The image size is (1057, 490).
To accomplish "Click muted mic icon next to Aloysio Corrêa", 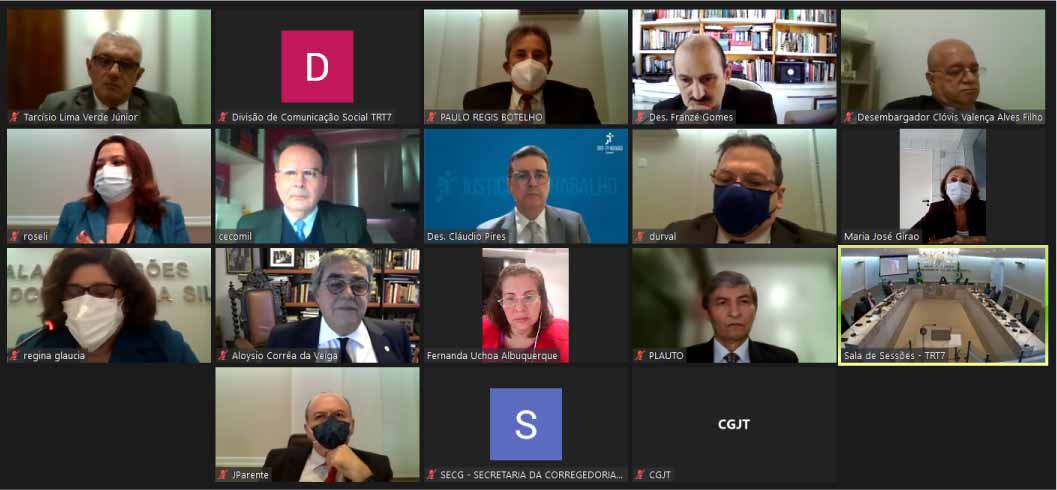I will coord(223,356).
